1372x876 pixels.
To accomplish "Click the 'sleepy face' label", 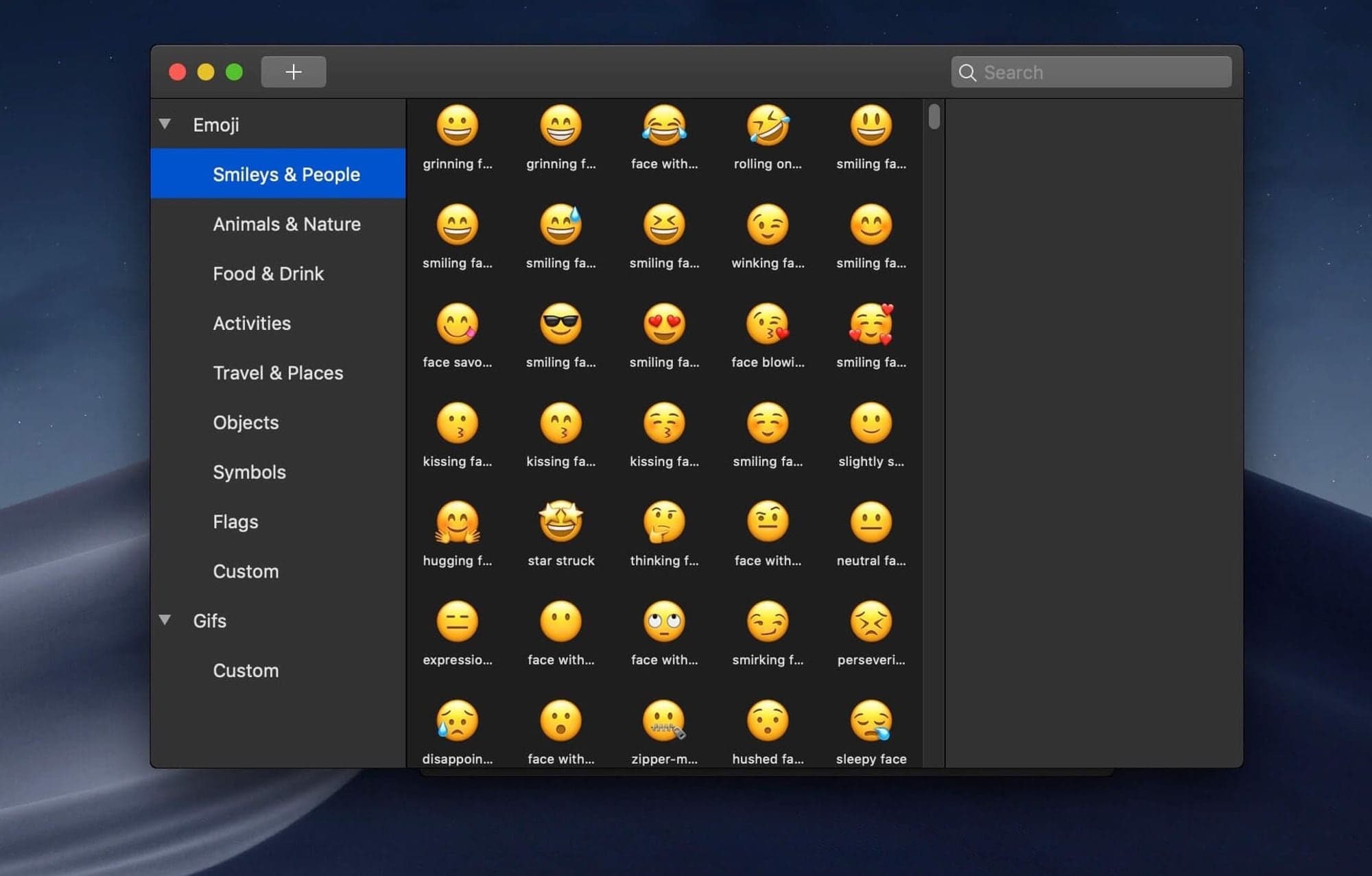I will pos(871,759).
